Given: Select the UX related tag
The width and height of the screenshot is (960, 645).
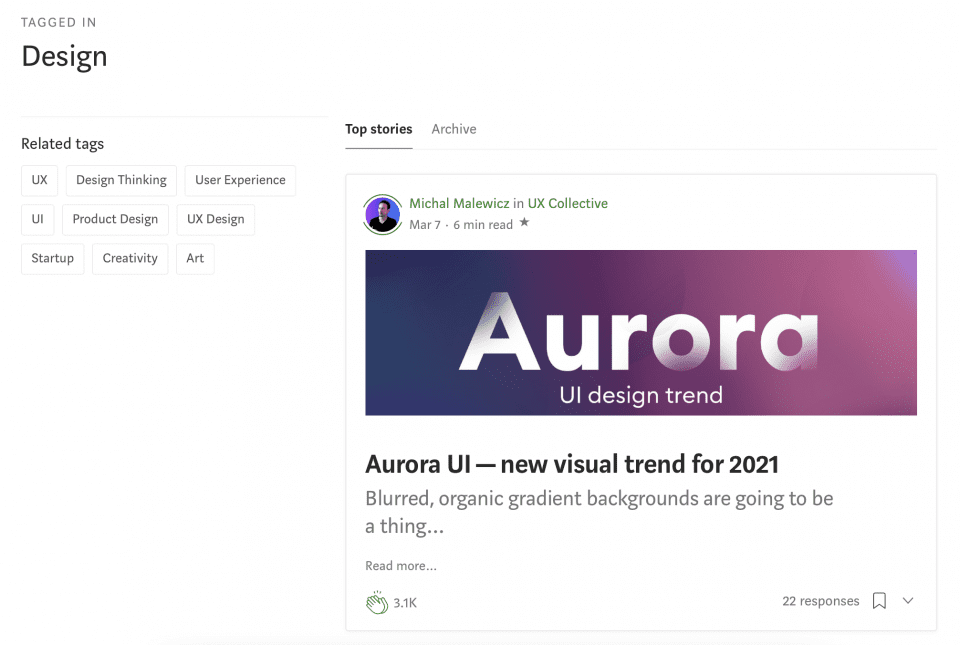Looking at the screenshot, I should [x=39, y=180].
